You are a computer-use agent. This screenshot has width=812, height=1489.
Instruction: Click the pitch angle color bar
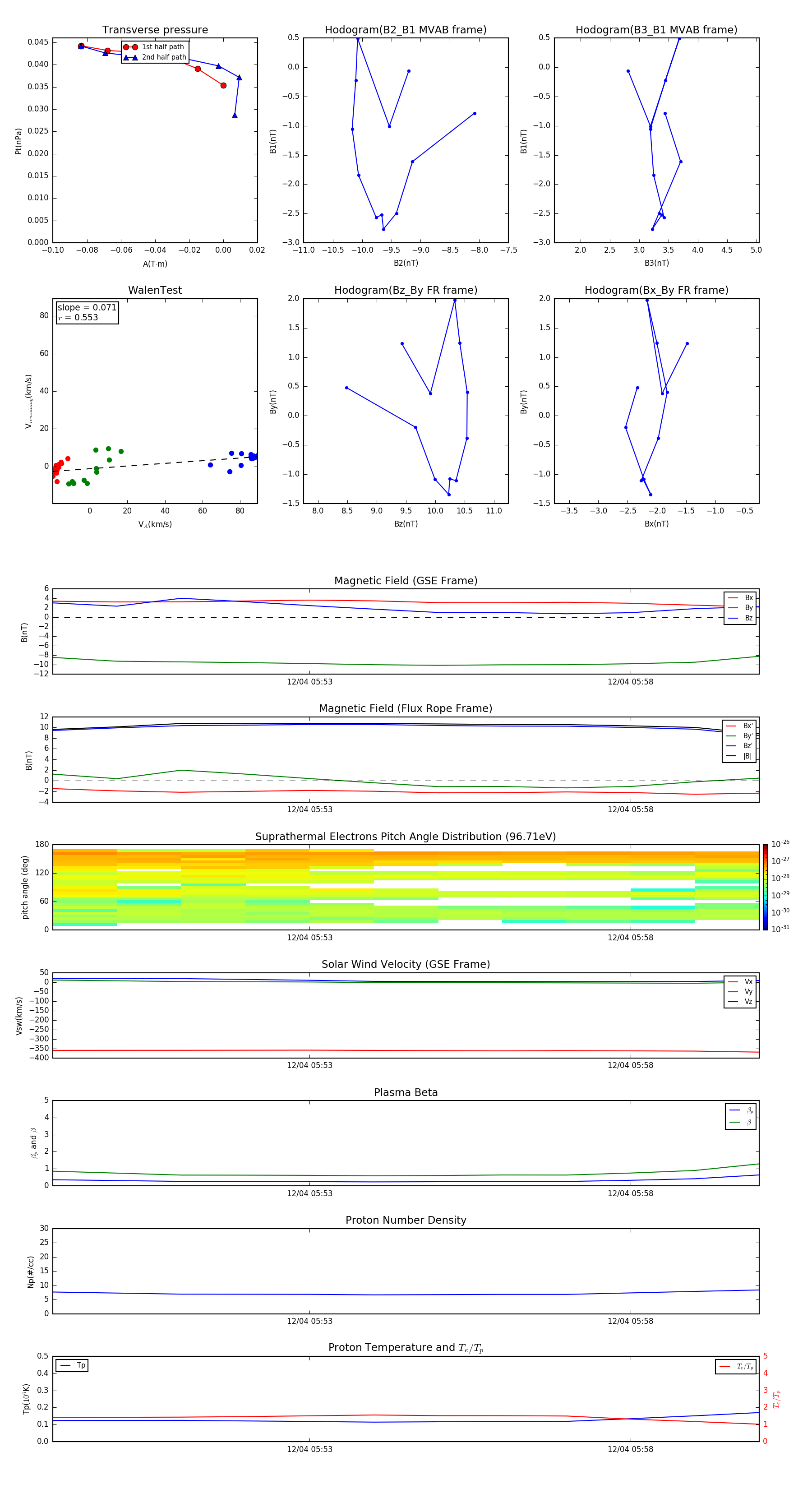[765, 887]
